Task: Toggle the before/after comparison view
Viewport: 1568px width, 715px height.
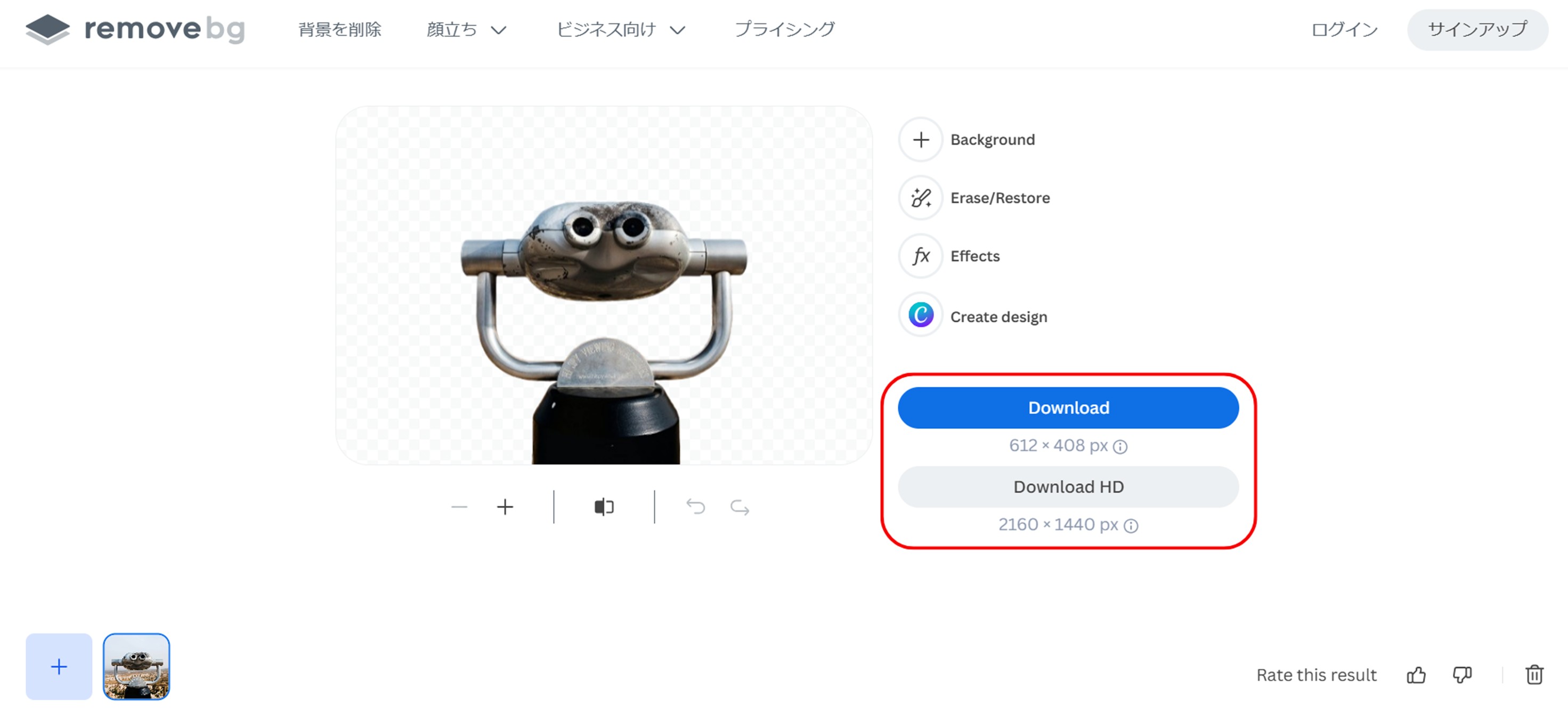Action: point(603,507)
